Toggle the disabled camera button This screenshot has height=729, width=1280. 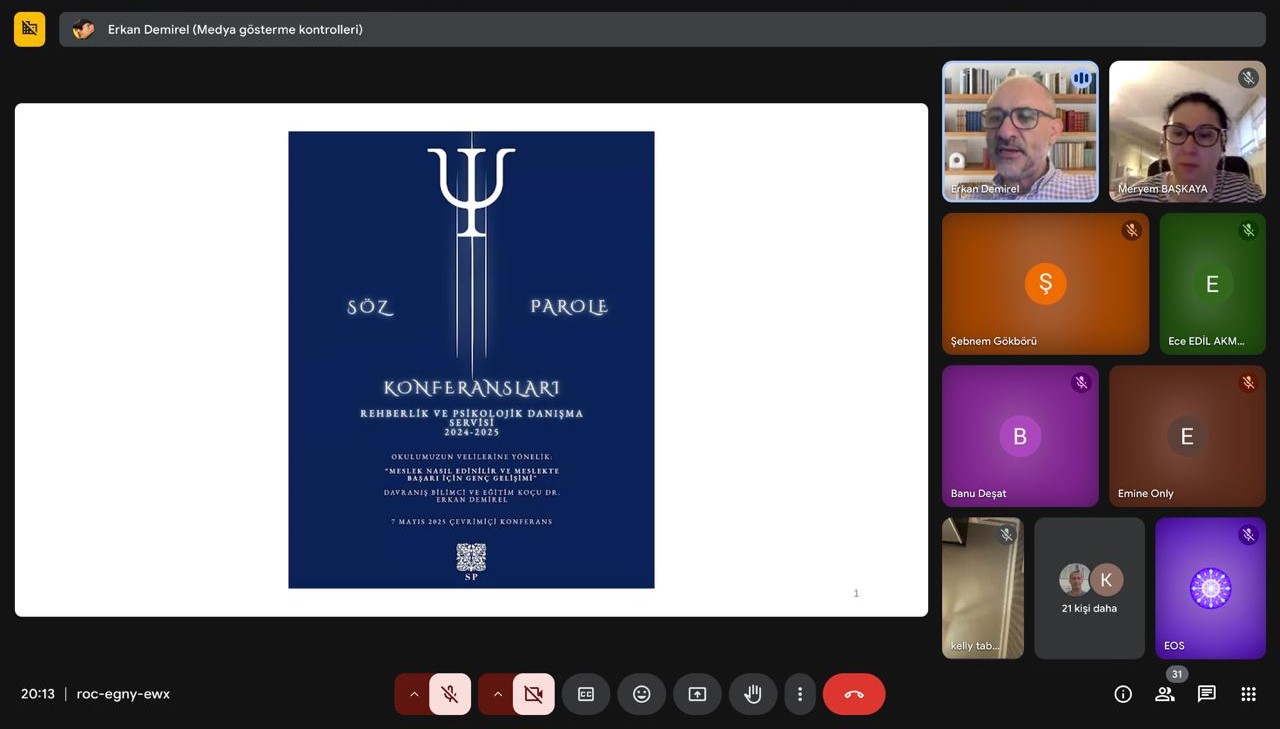coord(533,694)
